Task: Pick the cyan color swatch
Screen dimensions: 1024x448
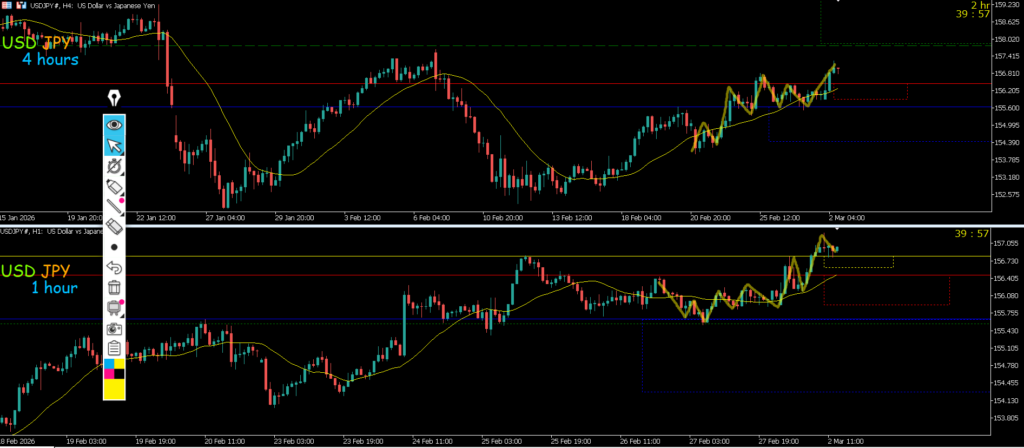Action: point(109,366)
